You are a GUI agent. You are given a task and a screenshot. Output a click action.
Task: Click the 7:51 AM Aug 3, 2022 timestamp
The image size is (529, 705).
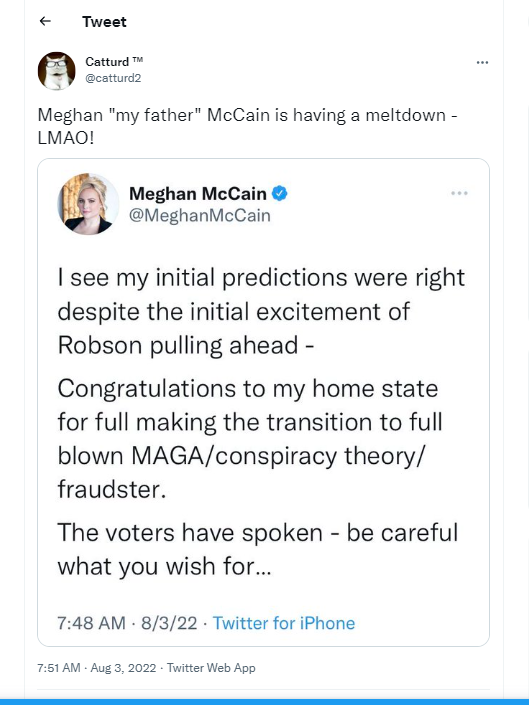97,668
